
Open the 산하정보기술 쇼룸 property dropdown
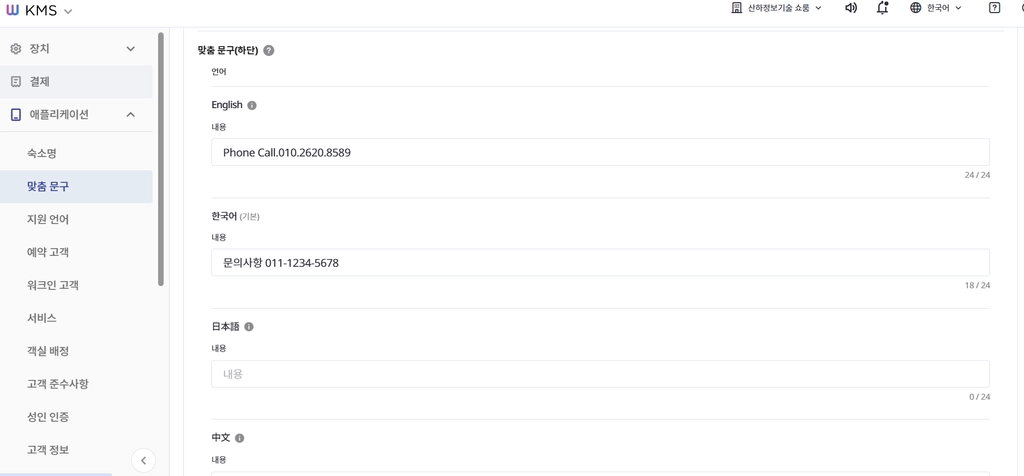776,8
